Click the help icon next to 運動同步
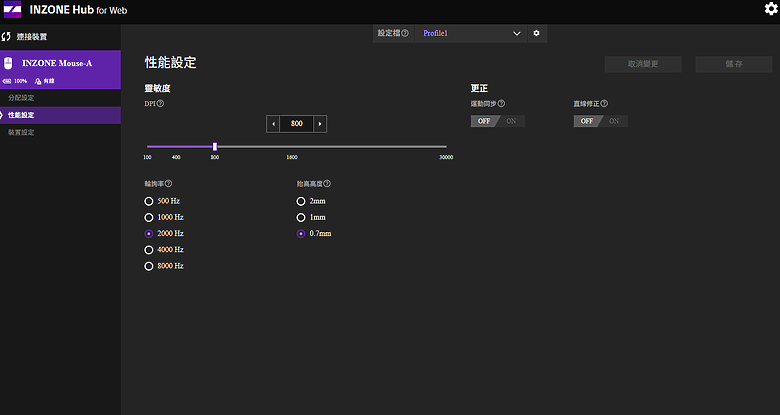780x415 pixels. point(501,104)
